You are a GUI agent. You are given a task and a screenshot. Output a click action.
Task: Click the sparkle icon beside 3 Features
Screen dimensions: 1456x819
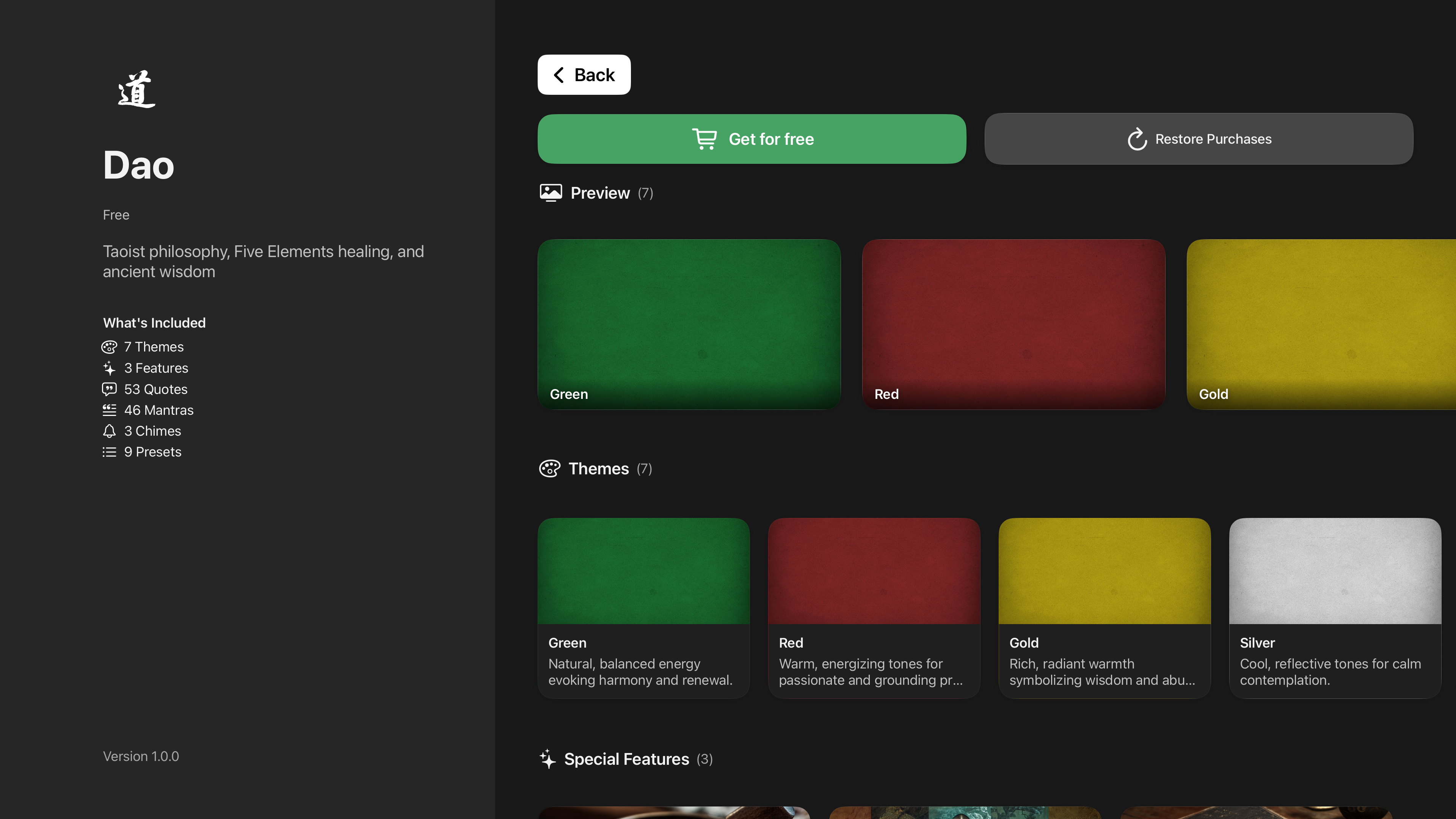(x=109, y=368)
